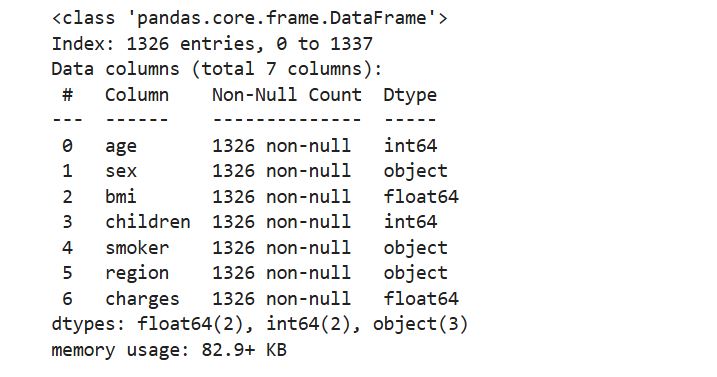Click the 'Column' header text
The image size is (717, 377).
(x=137, y=95)
